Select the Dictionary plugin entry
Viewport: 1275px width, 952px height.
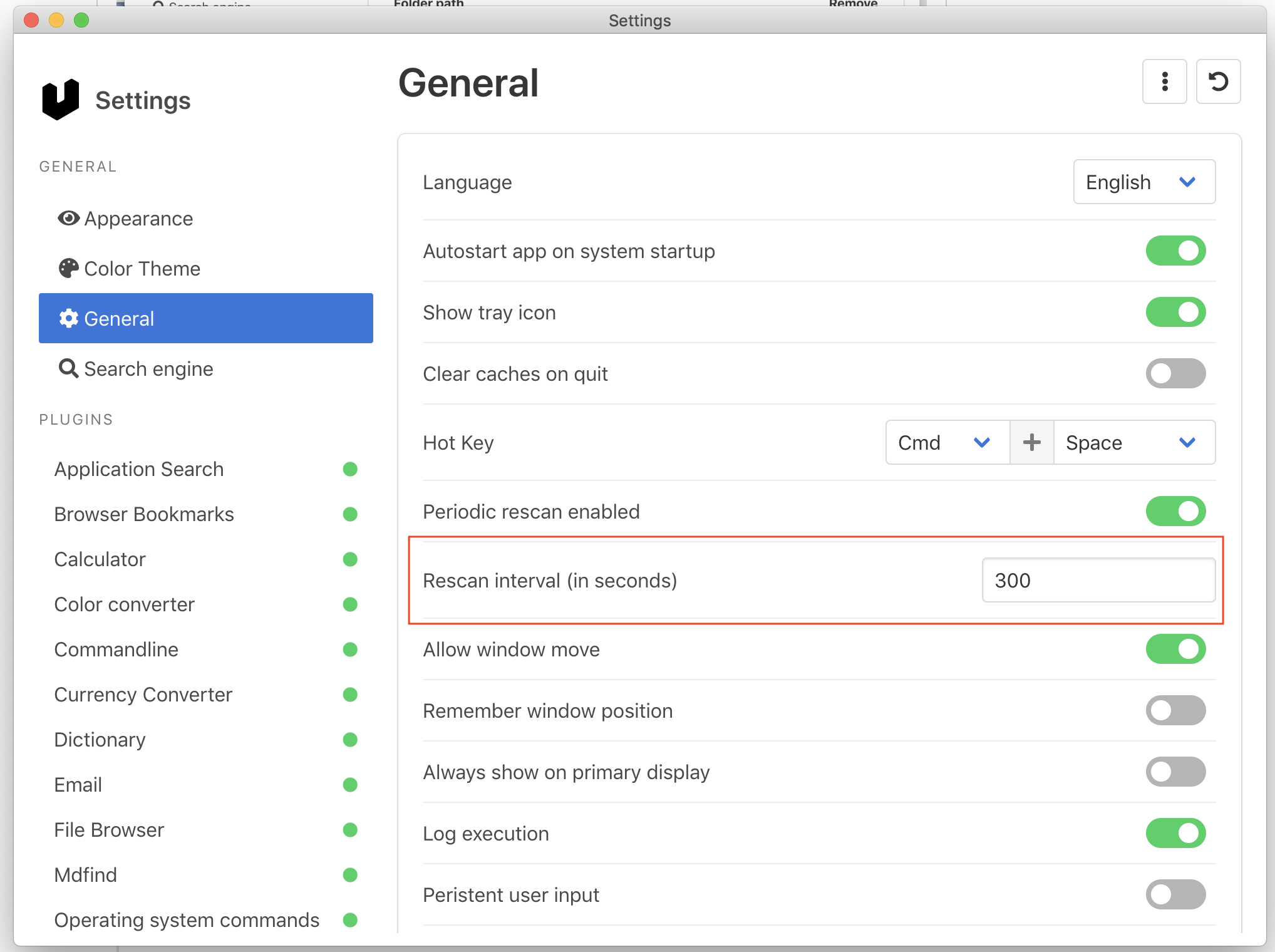point(100,739)
